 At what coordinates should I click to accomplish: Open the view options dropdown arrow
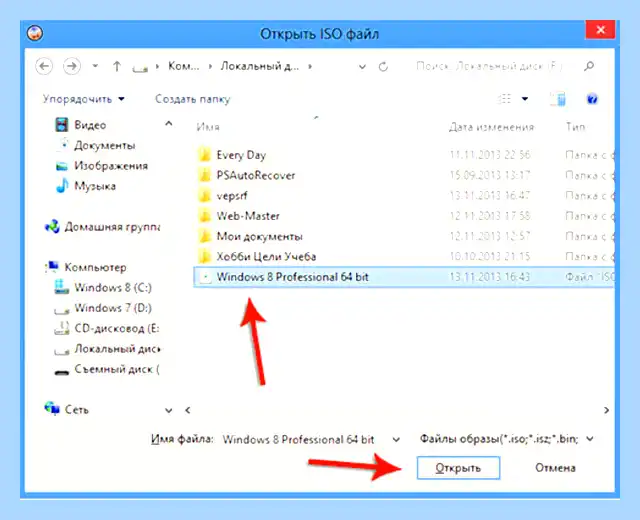[525, 99]
